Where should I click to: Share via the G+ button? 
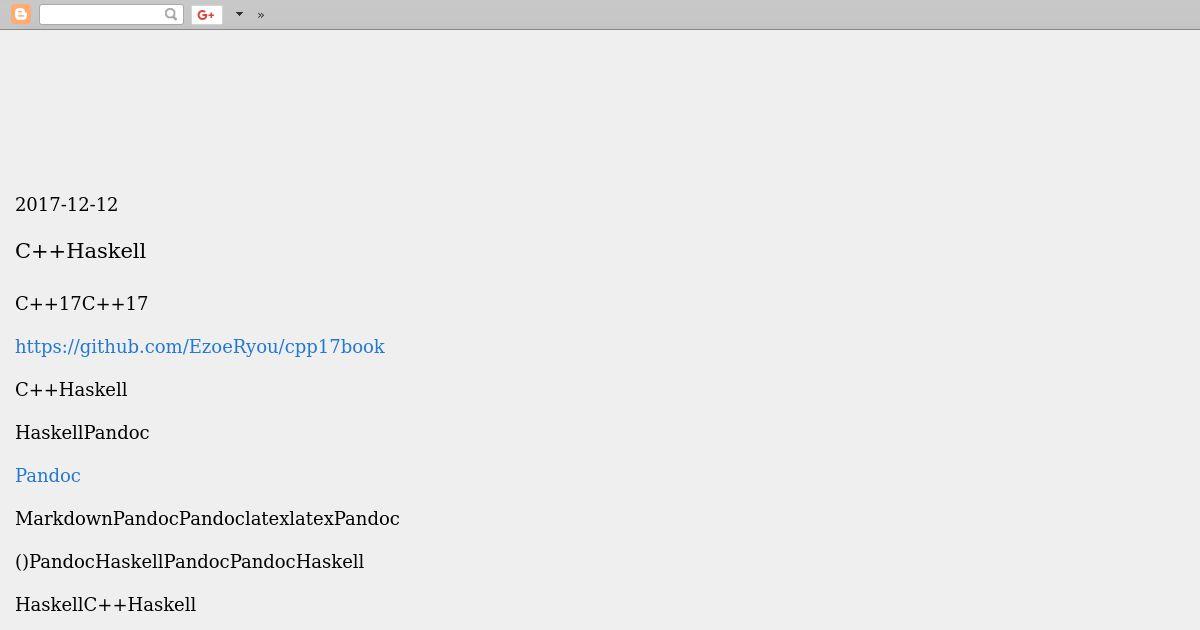206,14
